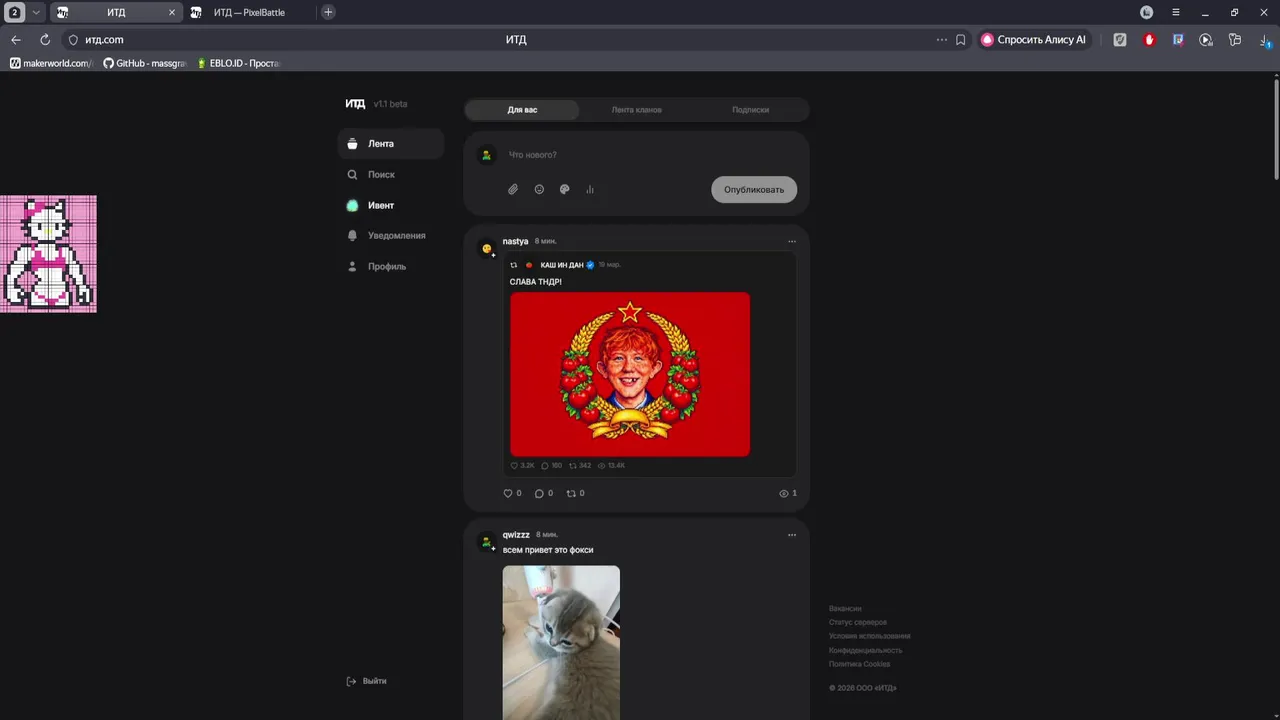Click the views eye icon on nastya's post
The height and width of the screenshot is (720, 1280).
click(x=784, y=493)
